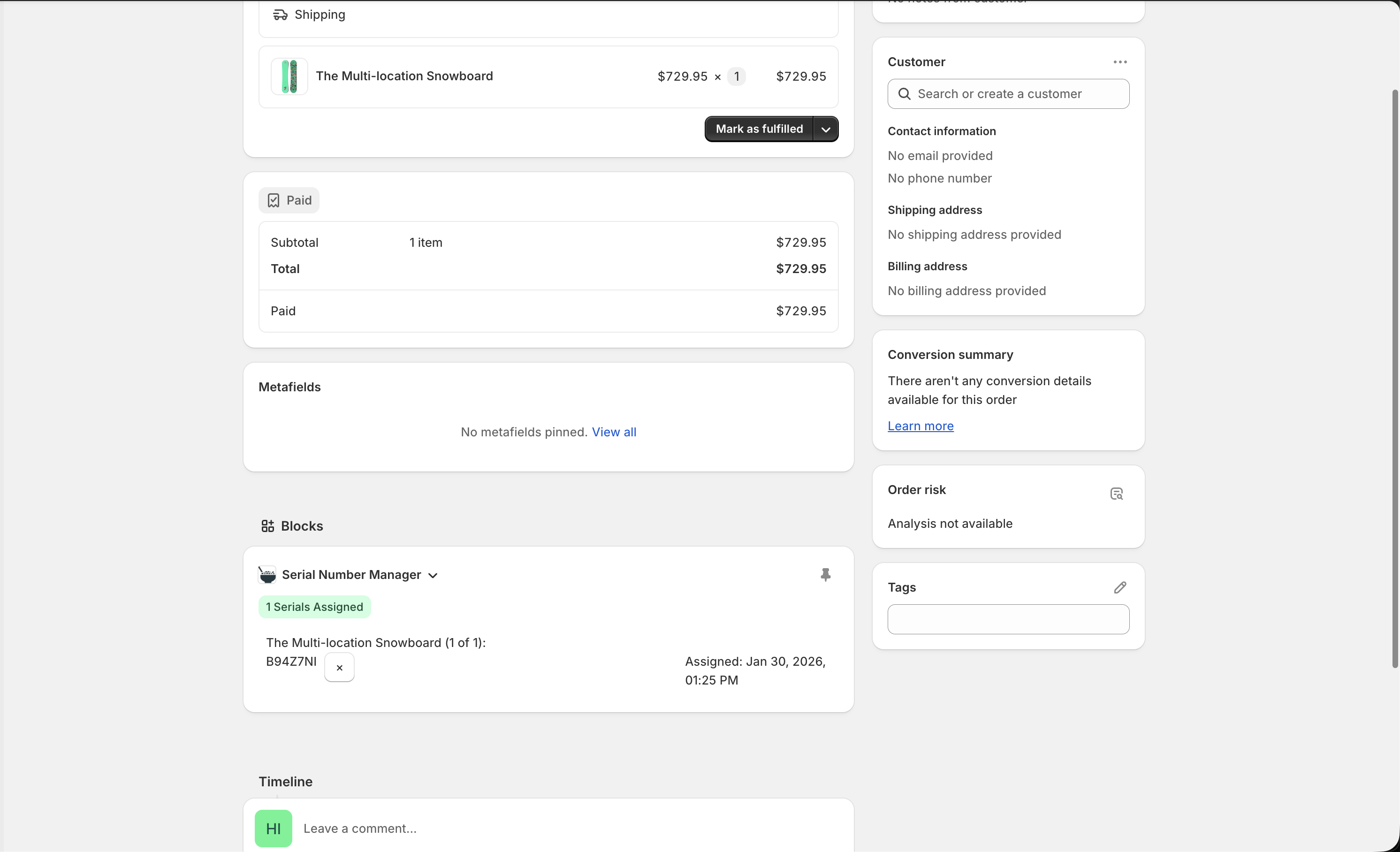Remove serial B94Z7NI with the X button

[x=339, y=668]
